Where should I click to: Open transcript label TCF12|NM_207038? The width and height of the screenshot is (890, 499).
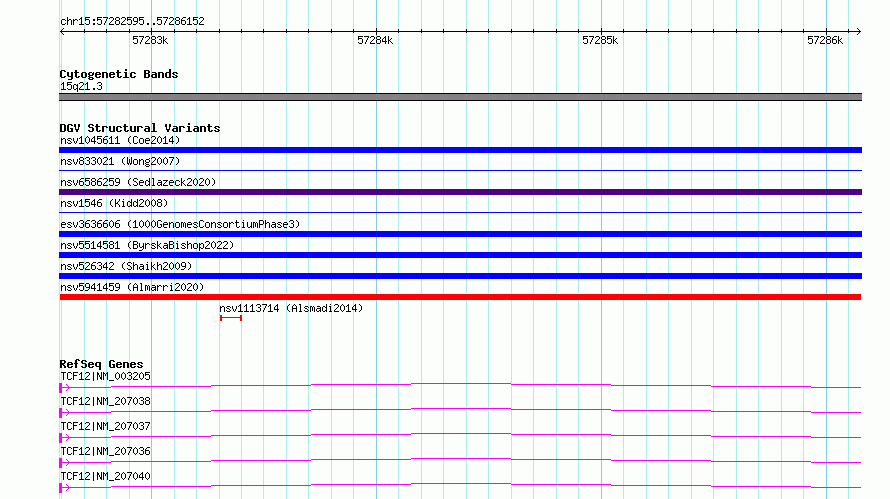point(106,401)
